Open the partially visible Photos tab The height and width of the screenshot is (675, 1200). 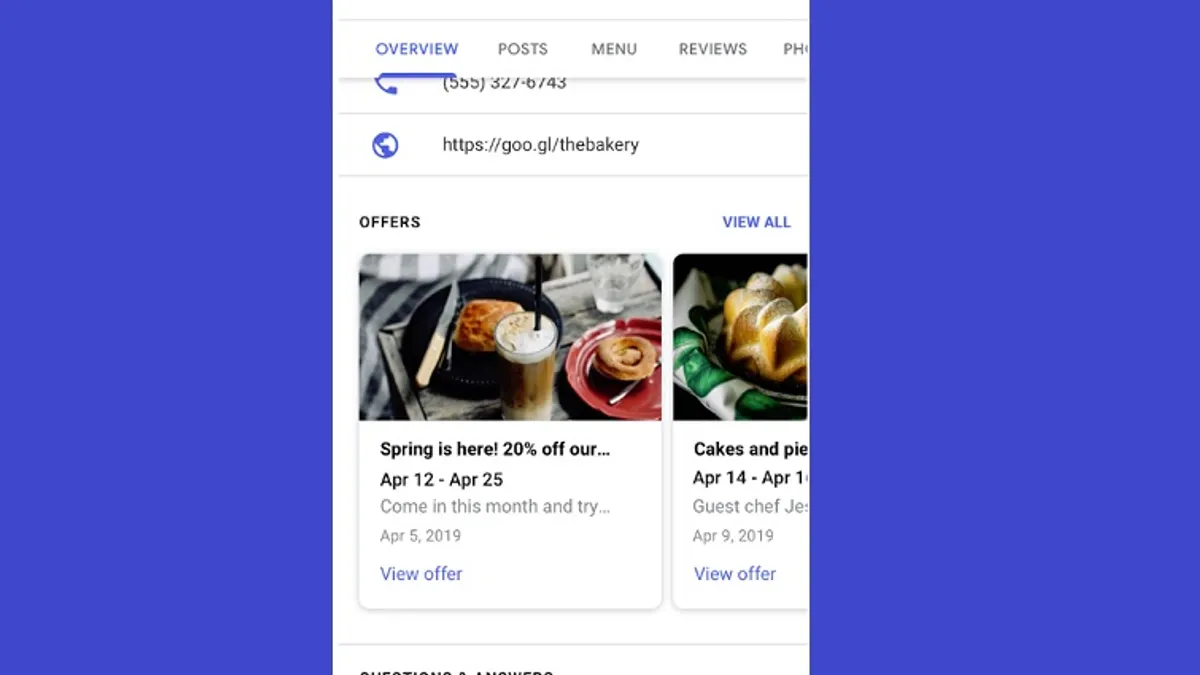(x=795, y=49)
